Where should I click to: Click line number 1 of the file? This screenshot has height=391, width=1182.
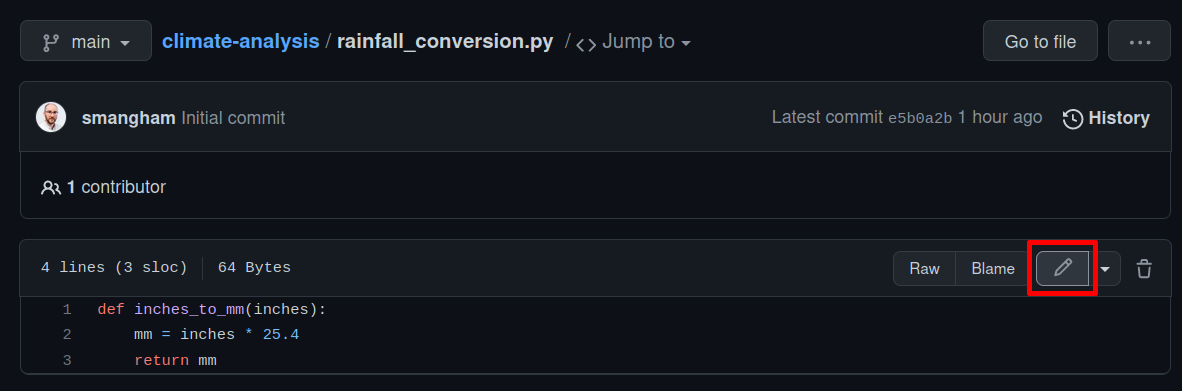[x=67, y=310]
